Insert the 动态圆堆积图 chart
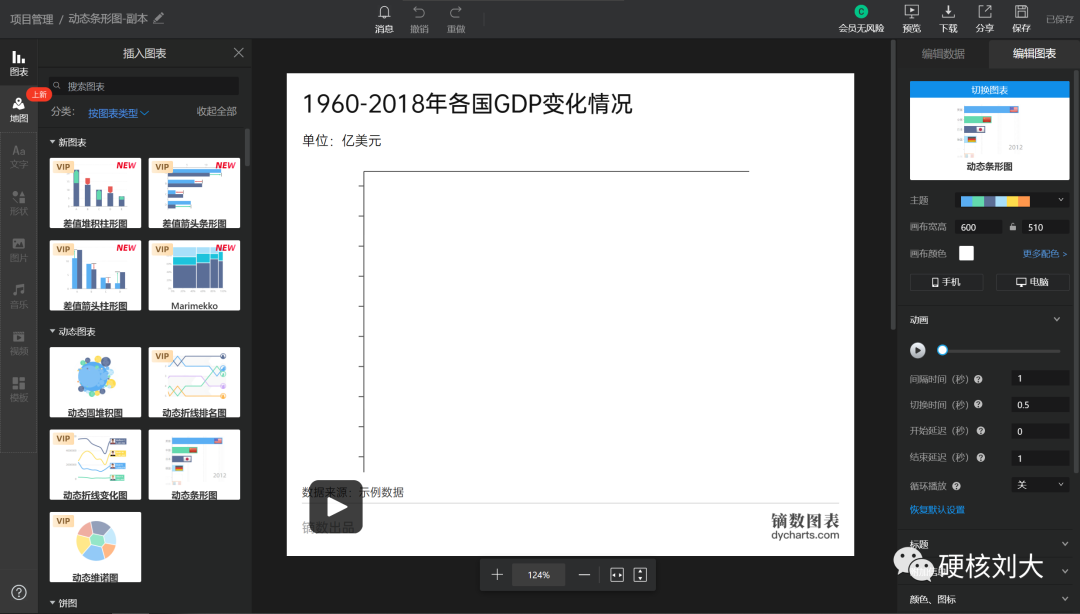 pyautogui.click(x=95, y=382)
